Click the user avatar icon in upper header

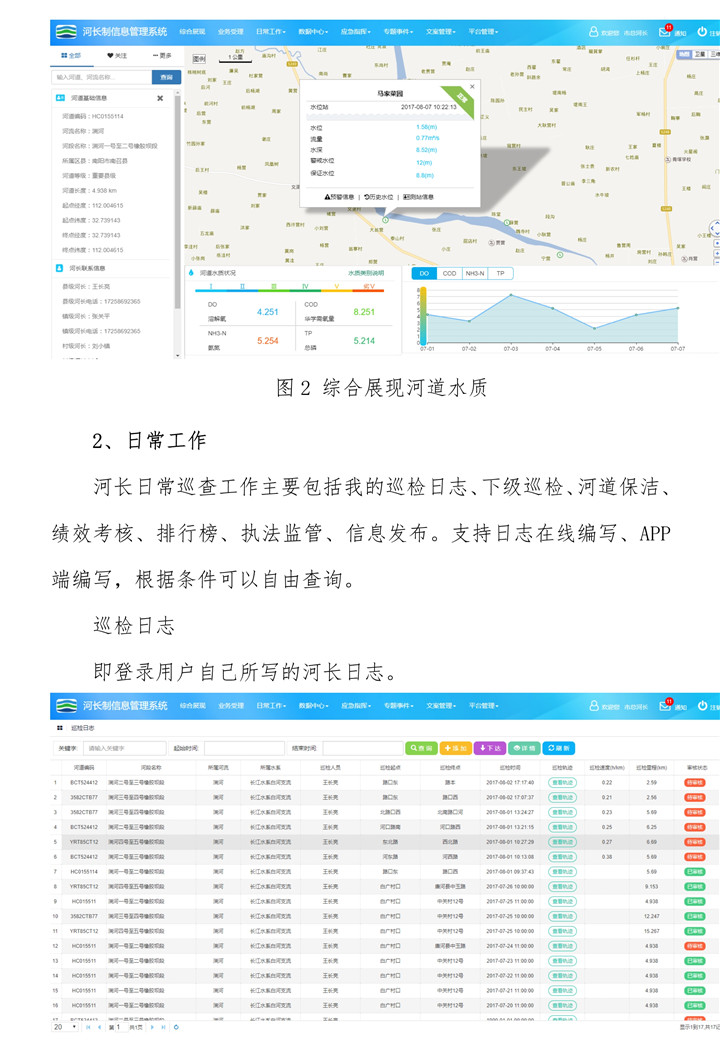pyautogui.click(x=594, y=32)
